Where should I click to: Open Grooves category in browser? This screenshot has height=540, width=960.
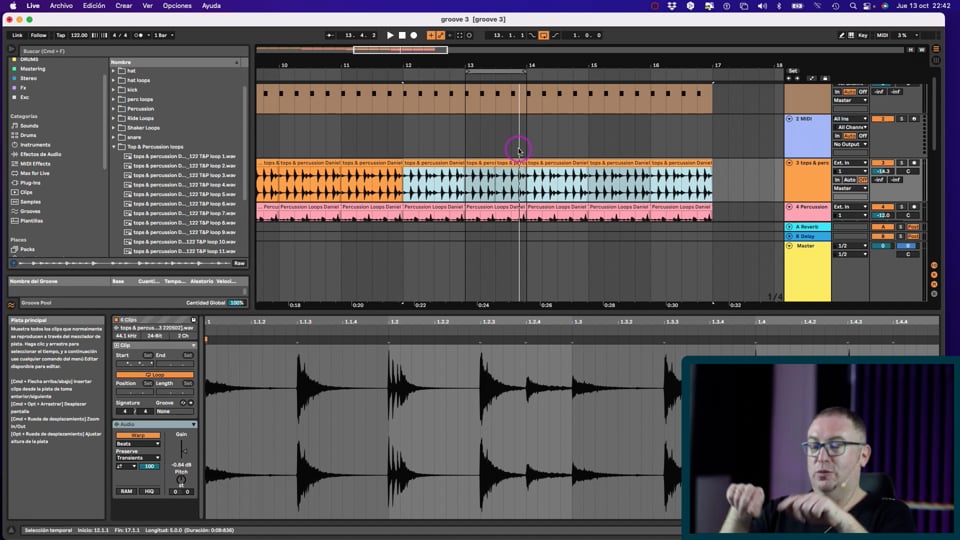click(x=30, y=211)
